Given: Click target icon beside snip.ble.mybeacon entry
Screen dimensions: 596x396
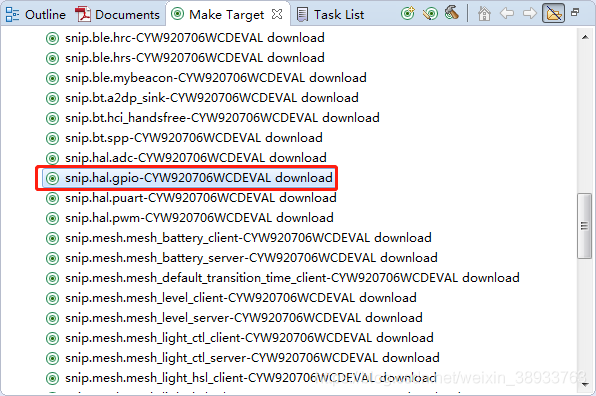Looking at the screenshot, I should tap(52, 78).
